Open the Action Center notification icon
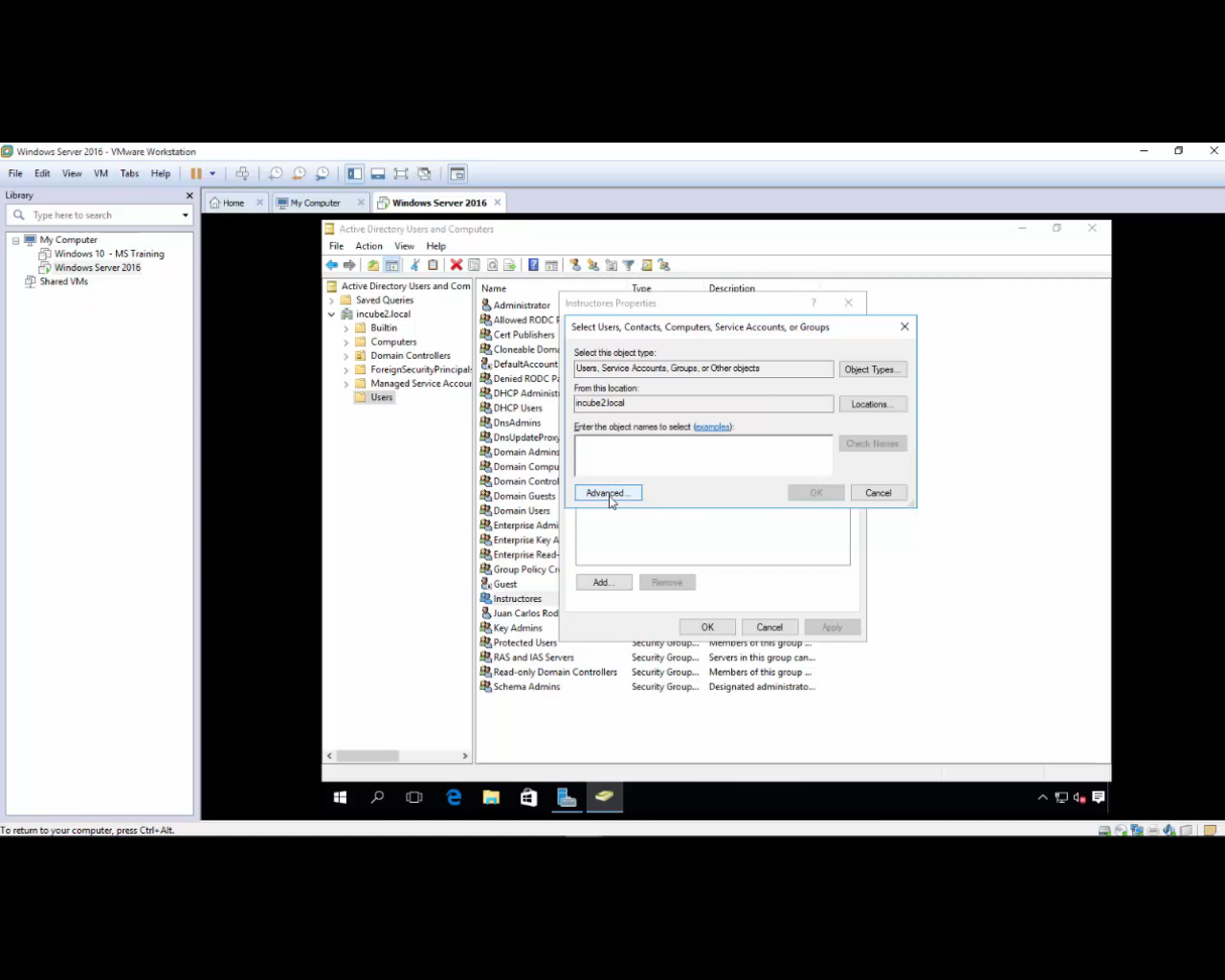 click(1099, 797)
